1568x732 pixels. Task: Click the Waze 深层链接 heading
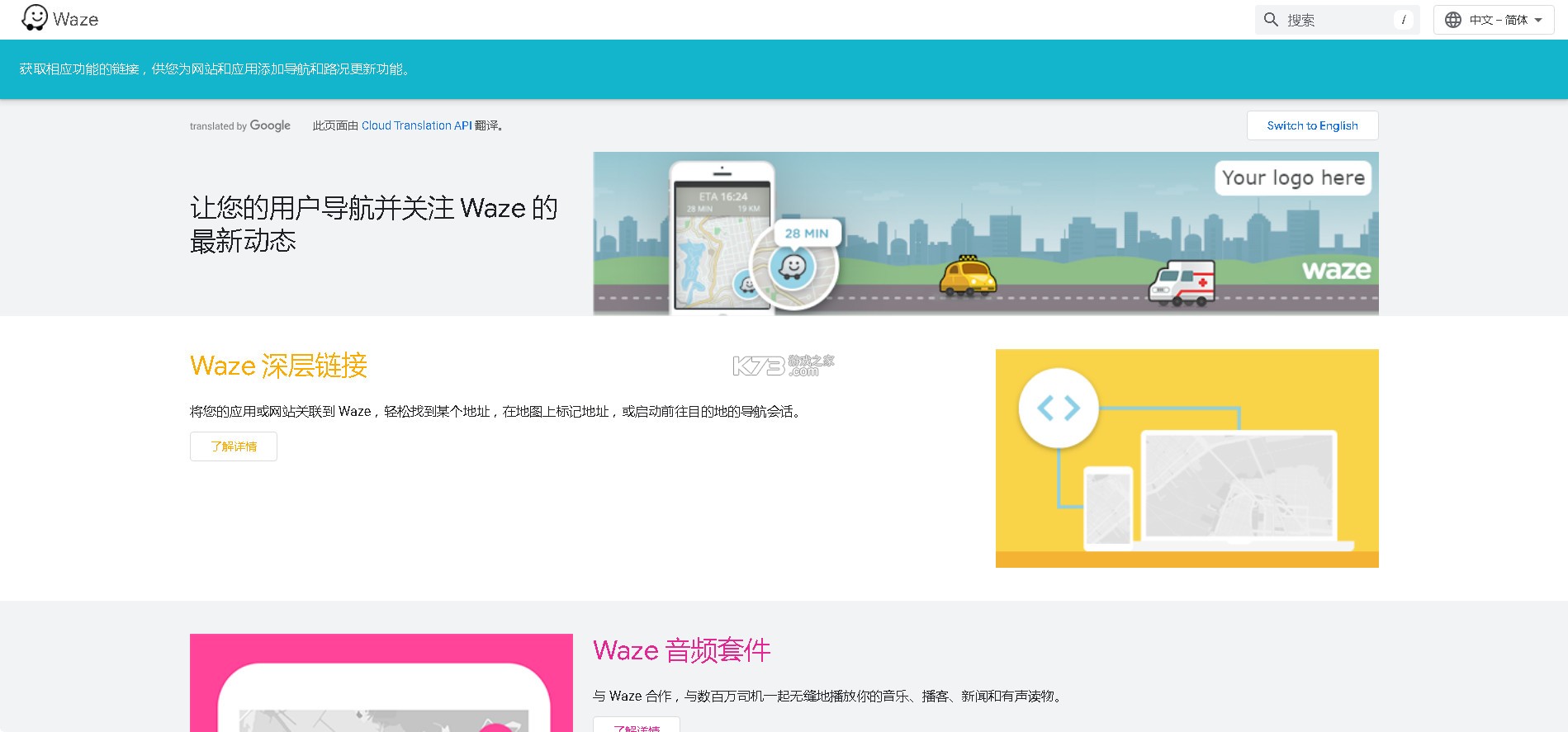(278, 366)
